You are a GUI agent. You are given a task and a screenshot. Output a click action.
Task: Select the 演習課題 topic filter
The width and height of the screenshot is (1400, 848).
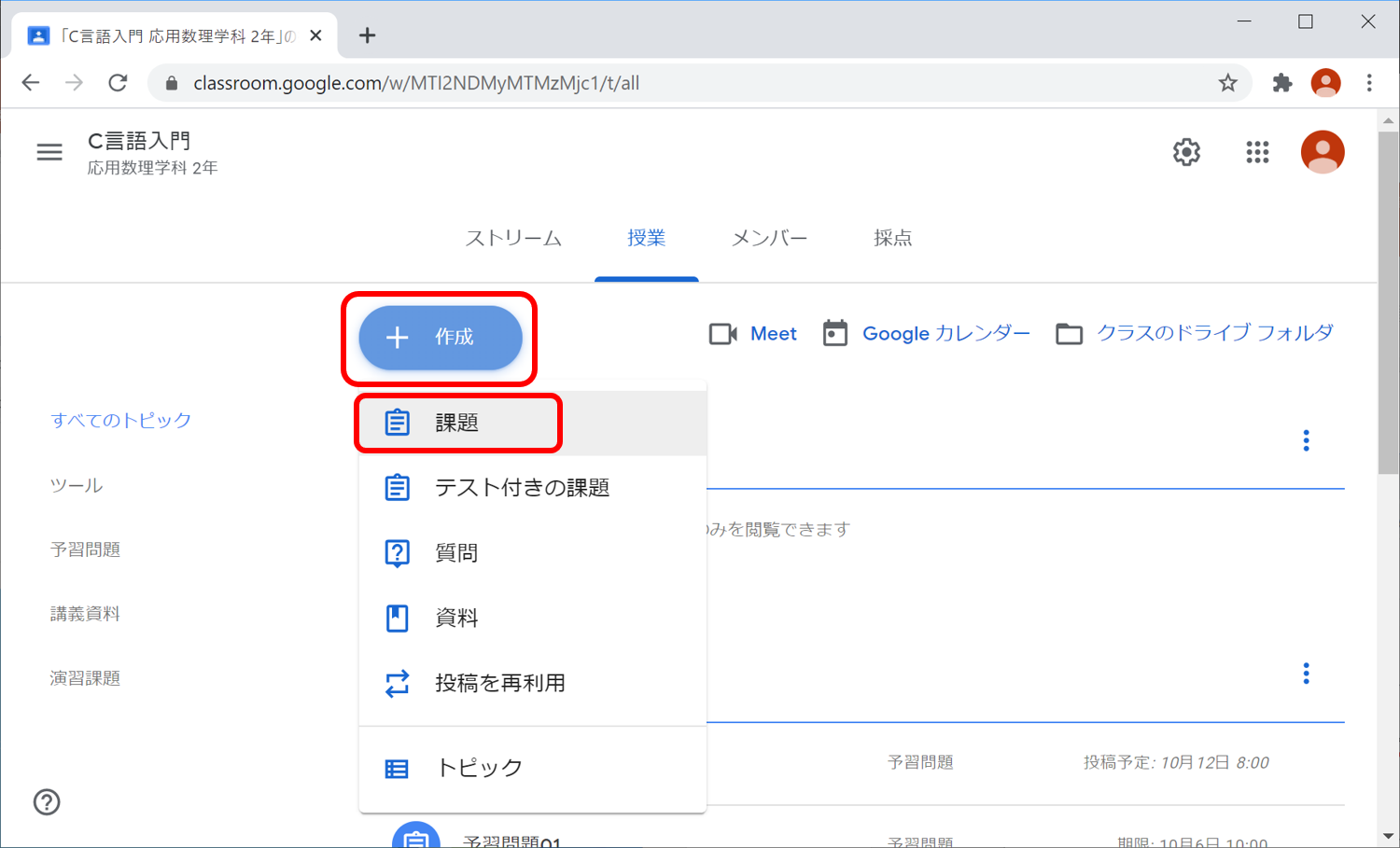point(85,678)
